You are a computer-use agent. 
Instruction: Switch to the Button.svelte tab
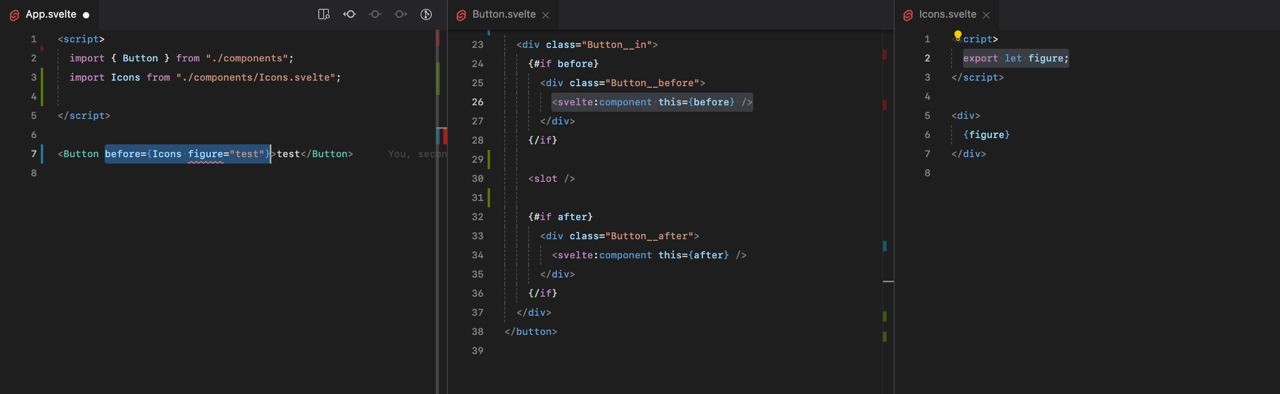coord(504,15)
